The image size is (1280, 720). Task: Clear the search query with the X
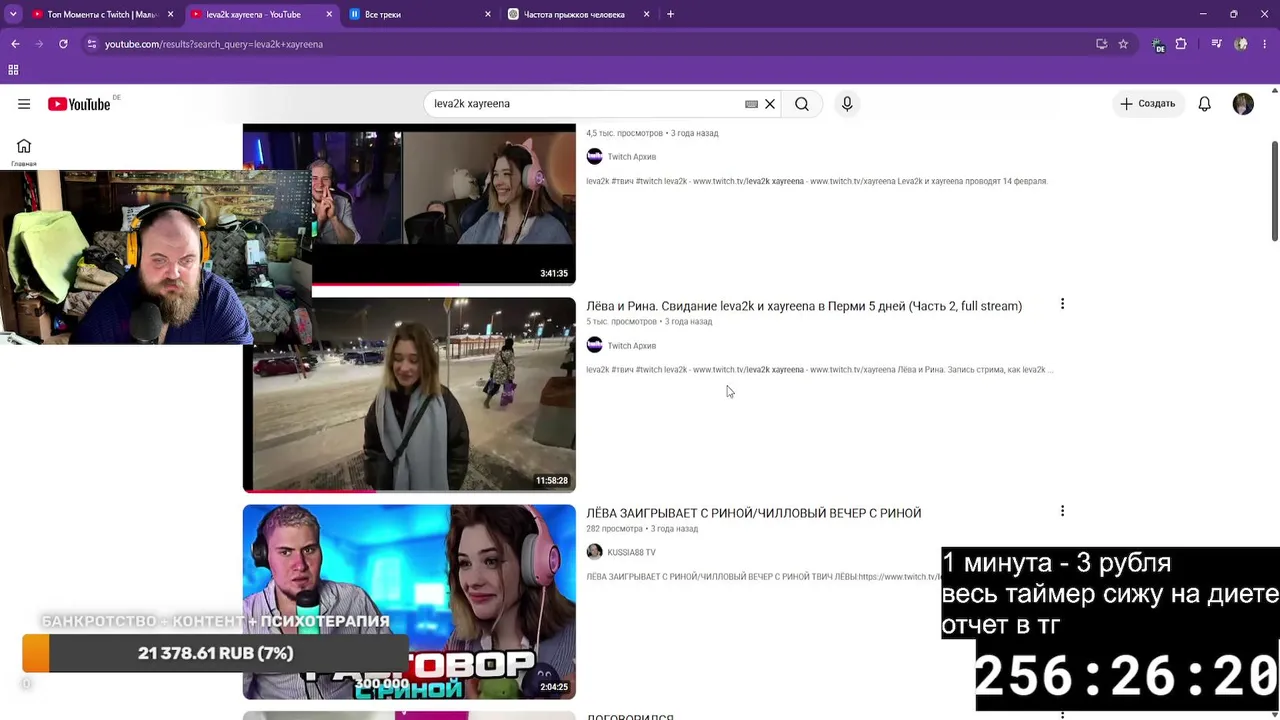pos(770,104)
